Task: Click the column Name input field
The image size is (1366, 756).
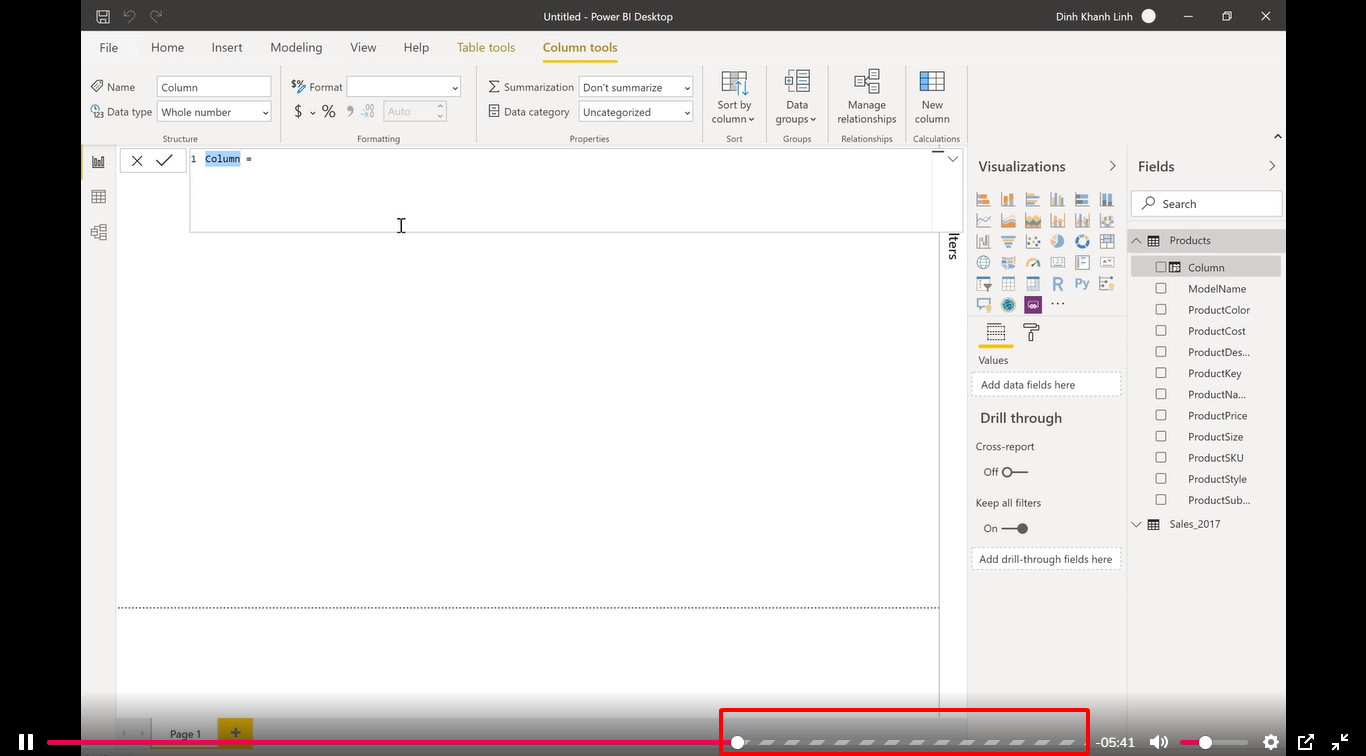Action: (x=214, y=87)
